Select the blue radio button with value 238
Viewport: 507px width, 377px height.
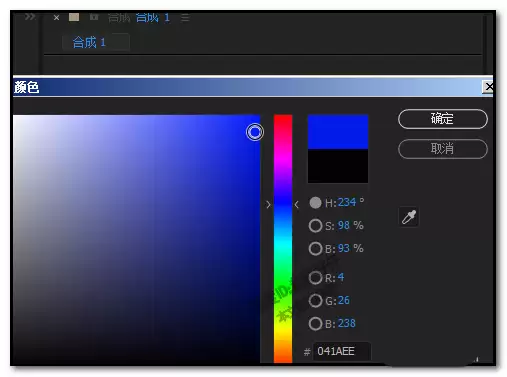(315, 324)
